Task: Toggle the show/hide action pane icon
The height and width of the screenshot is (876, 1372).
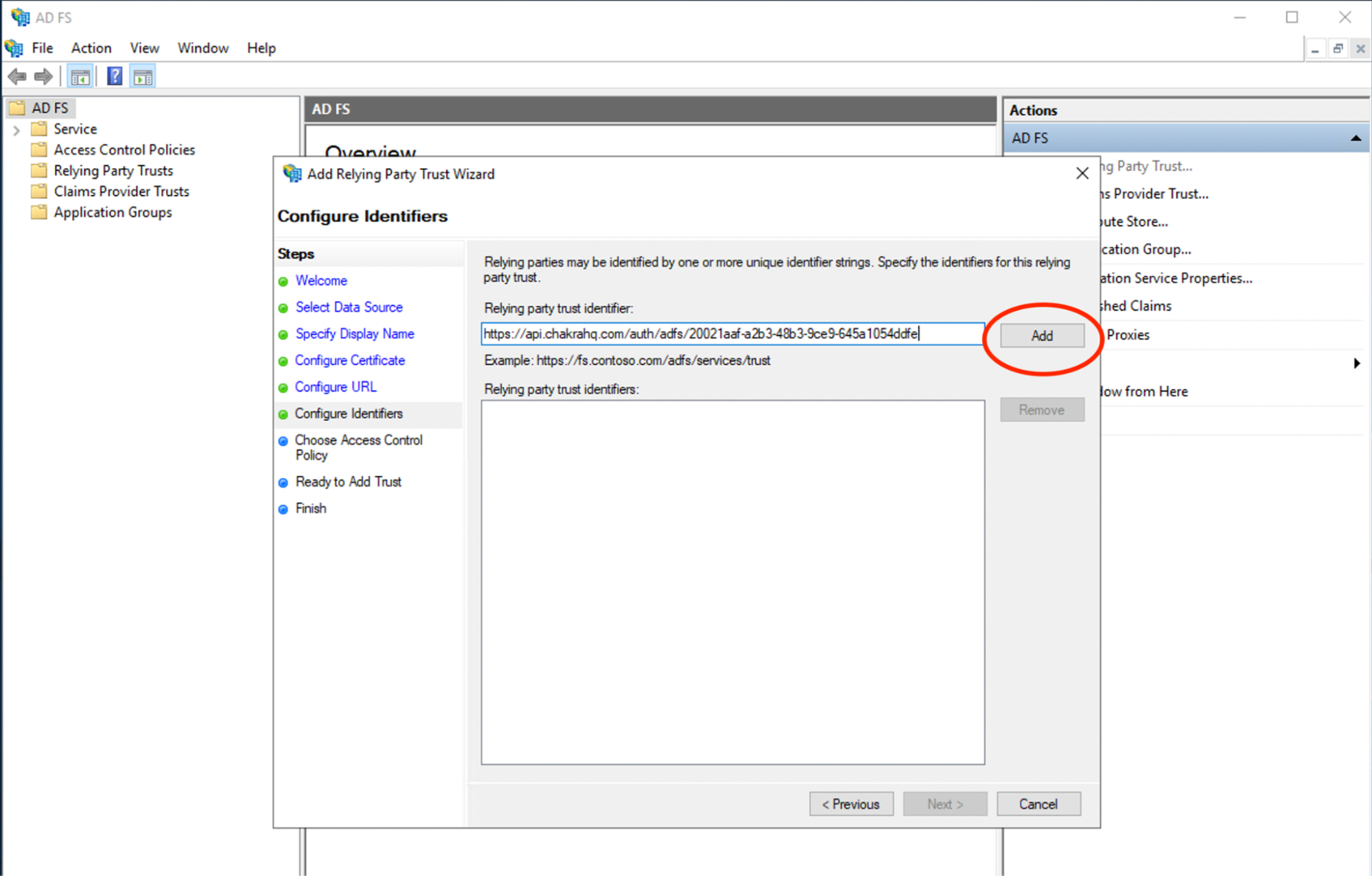Action: point(142,76)
